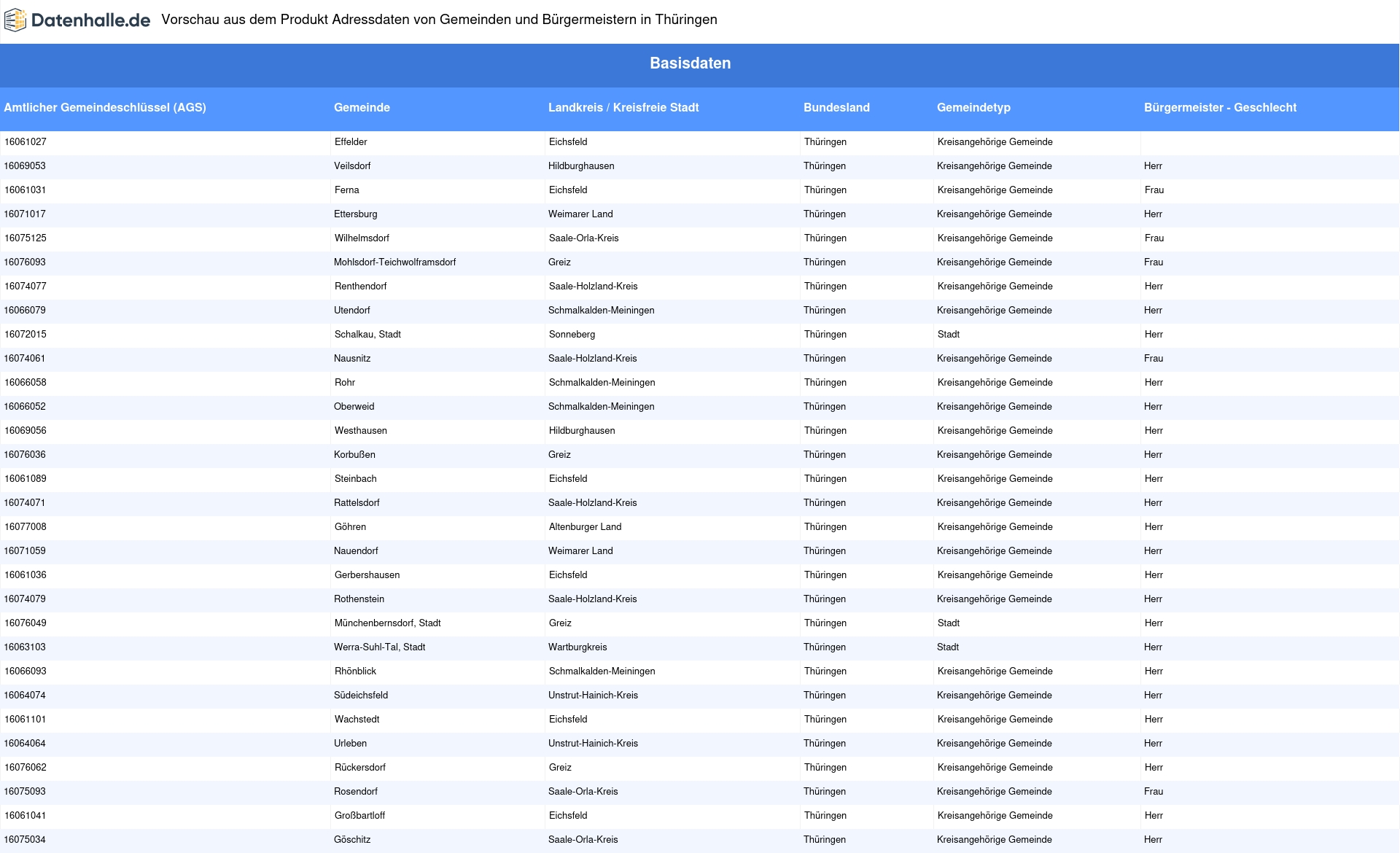Click the Schalkau, Stadt cell

368,335
